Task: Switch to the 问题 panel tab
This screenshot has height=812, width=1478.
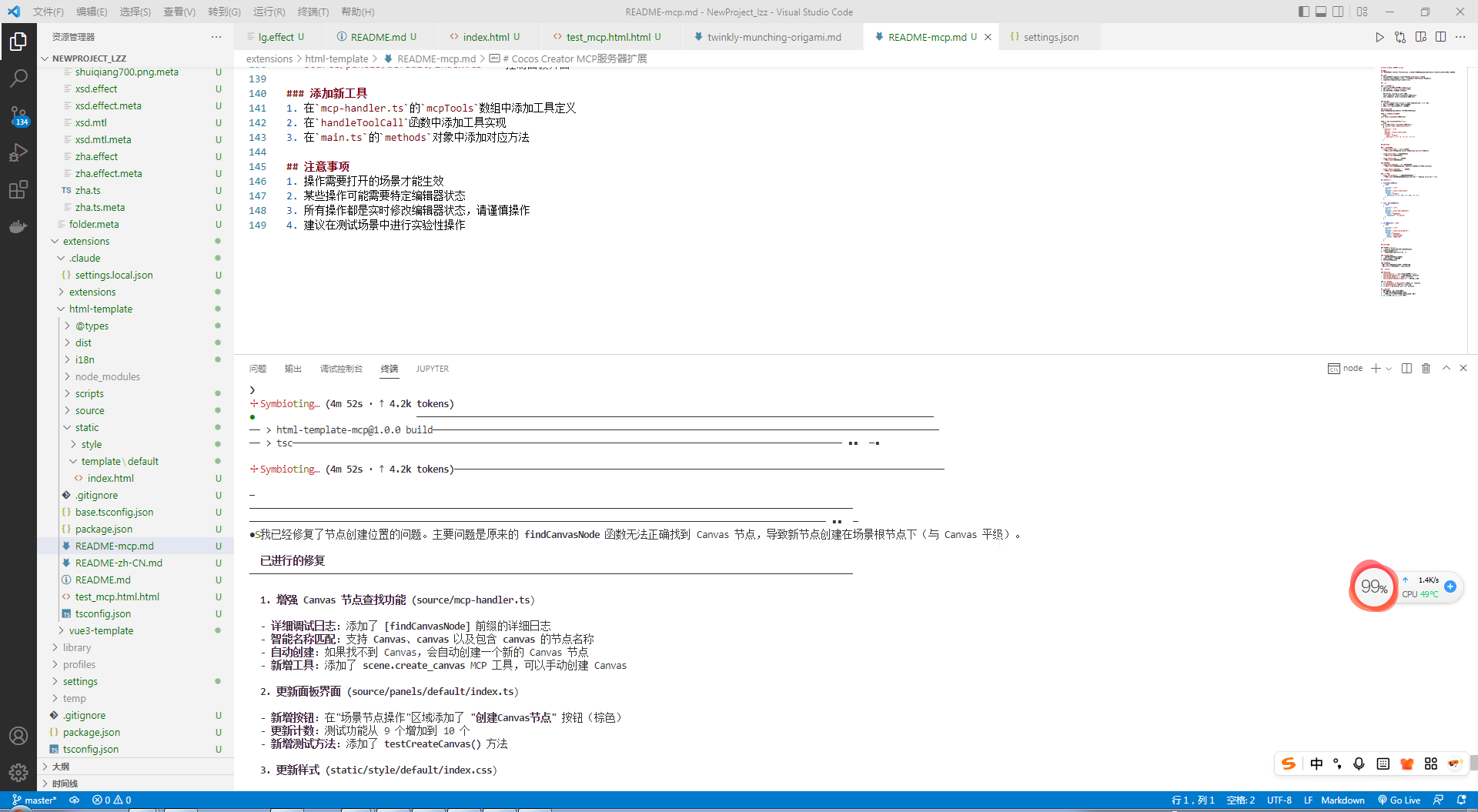Action: [258, 369]
